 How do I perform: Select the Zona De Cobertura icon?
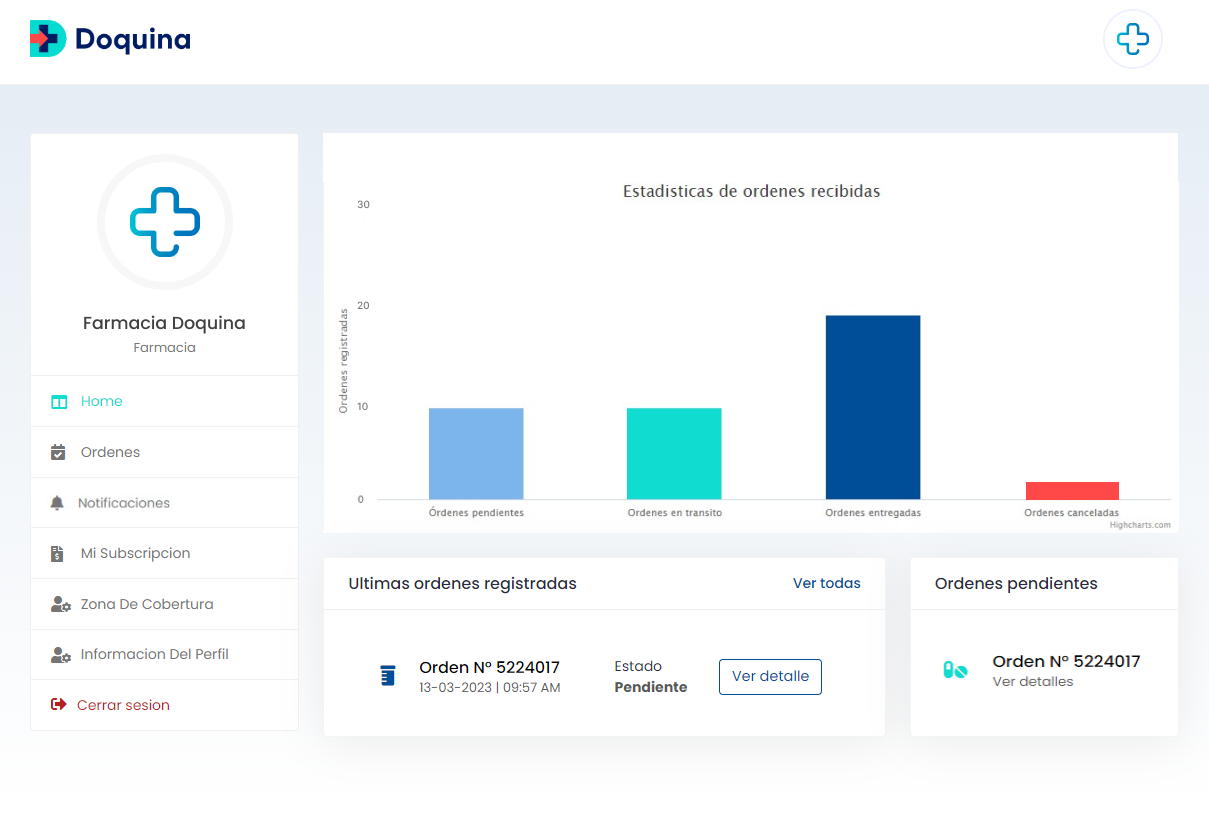pyautogui.click(x=59, y=603)
